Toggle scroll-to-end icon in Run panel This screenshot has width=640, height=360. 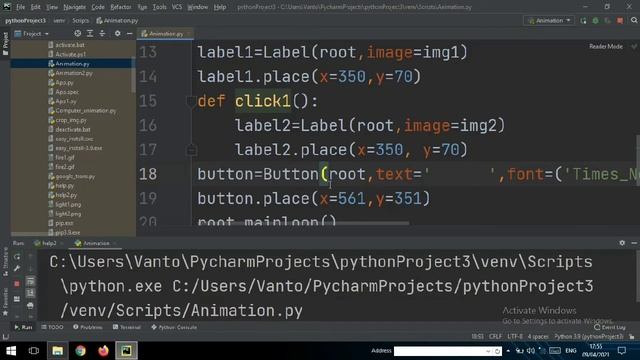point(30,293)
